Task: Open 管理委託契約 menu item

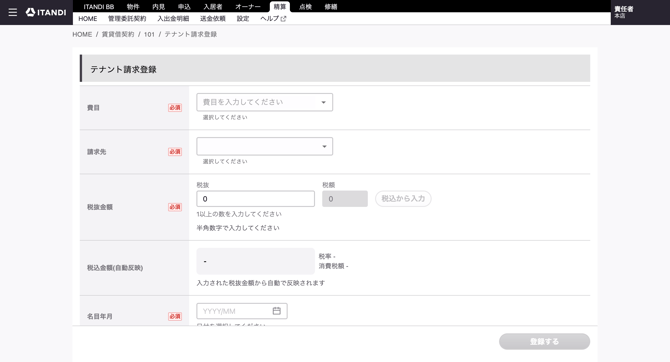Action: [x=127, y=19]
